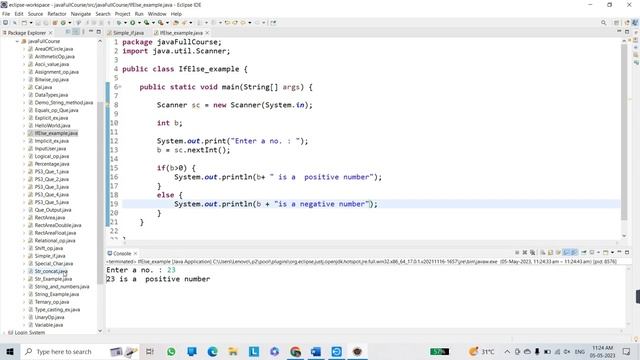The height and width of the screenshot is (360, 640).
Task: Click the New file toolbar icon
Action: click(x=24, y=22)
